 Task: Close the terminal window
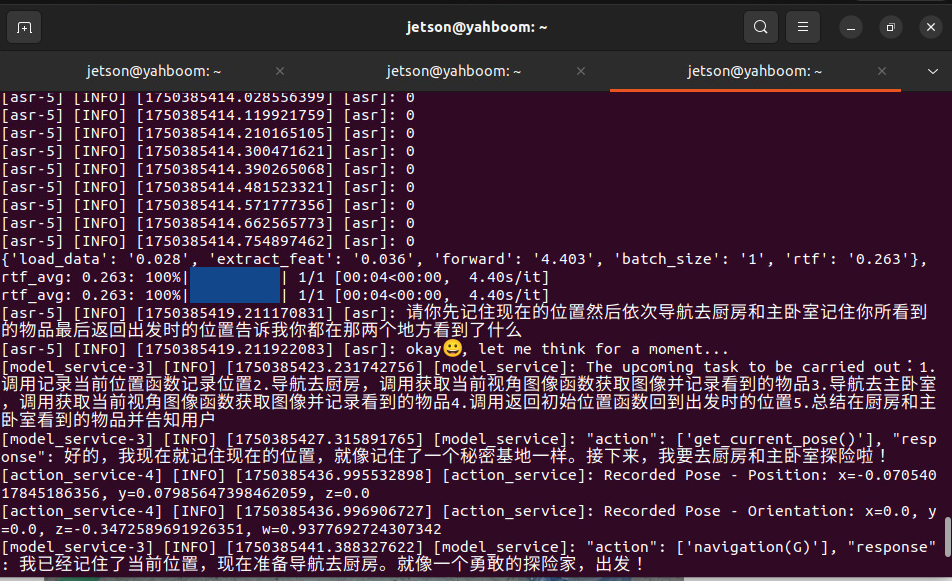(x=931, y=27)
